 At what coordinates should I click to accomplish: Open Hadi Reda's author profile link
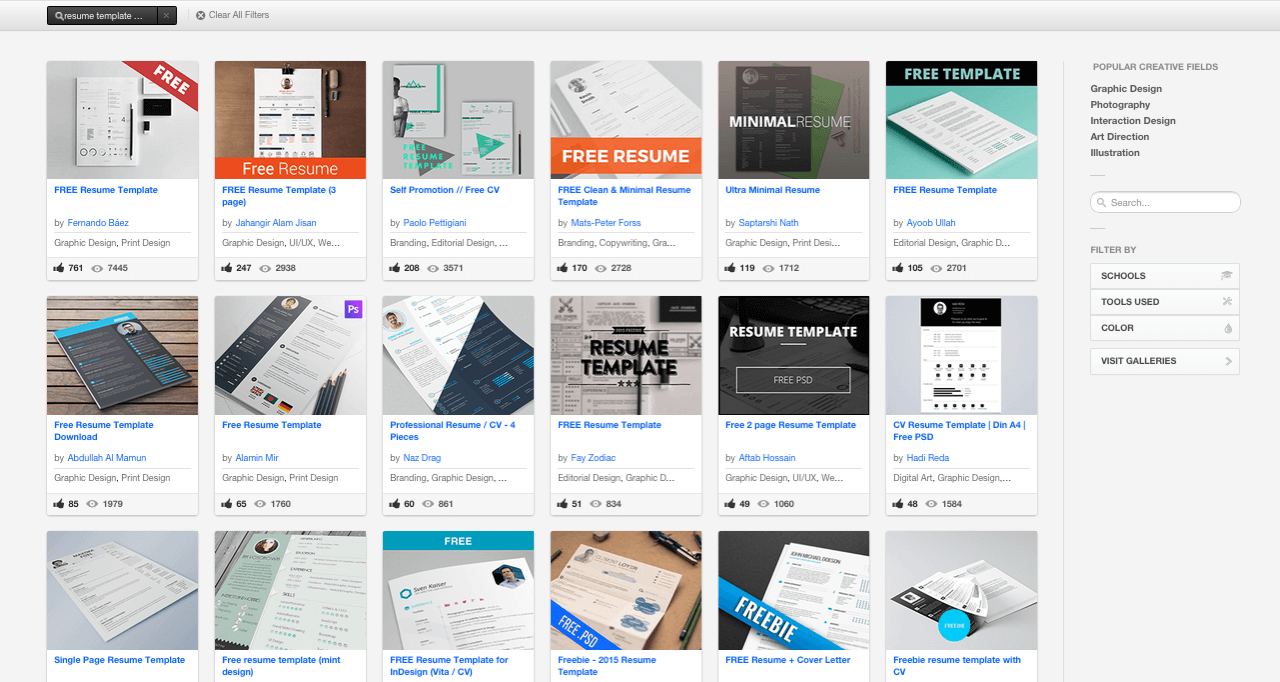[928, 457]
